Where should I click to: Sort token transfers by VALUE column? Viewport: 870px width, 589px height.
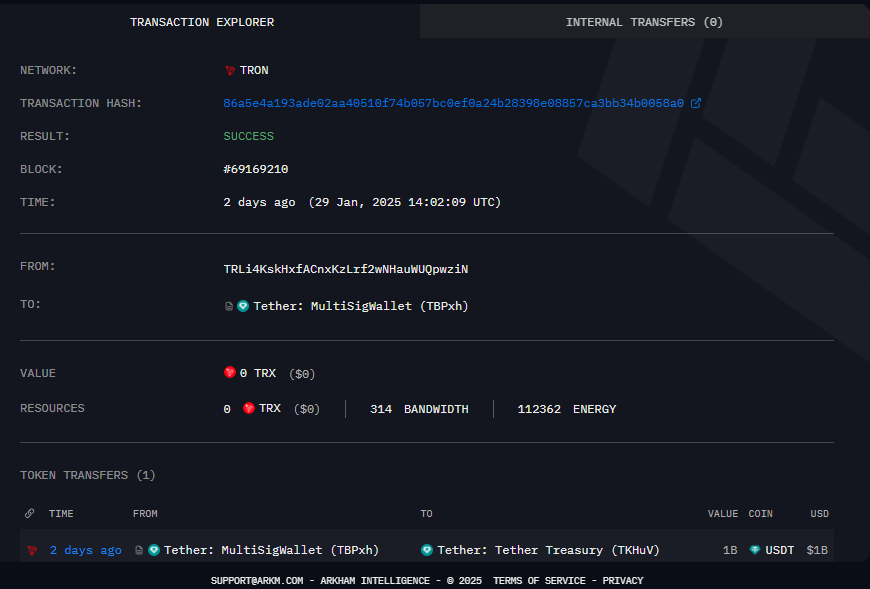722,514
